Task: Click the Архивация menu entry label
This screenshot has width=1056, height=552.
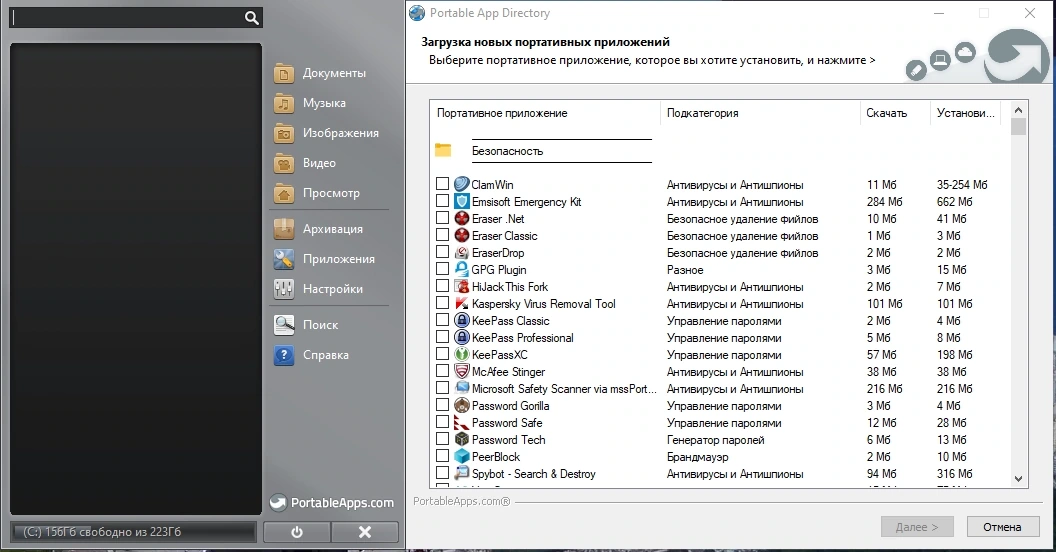Action: tap(333, 230)
